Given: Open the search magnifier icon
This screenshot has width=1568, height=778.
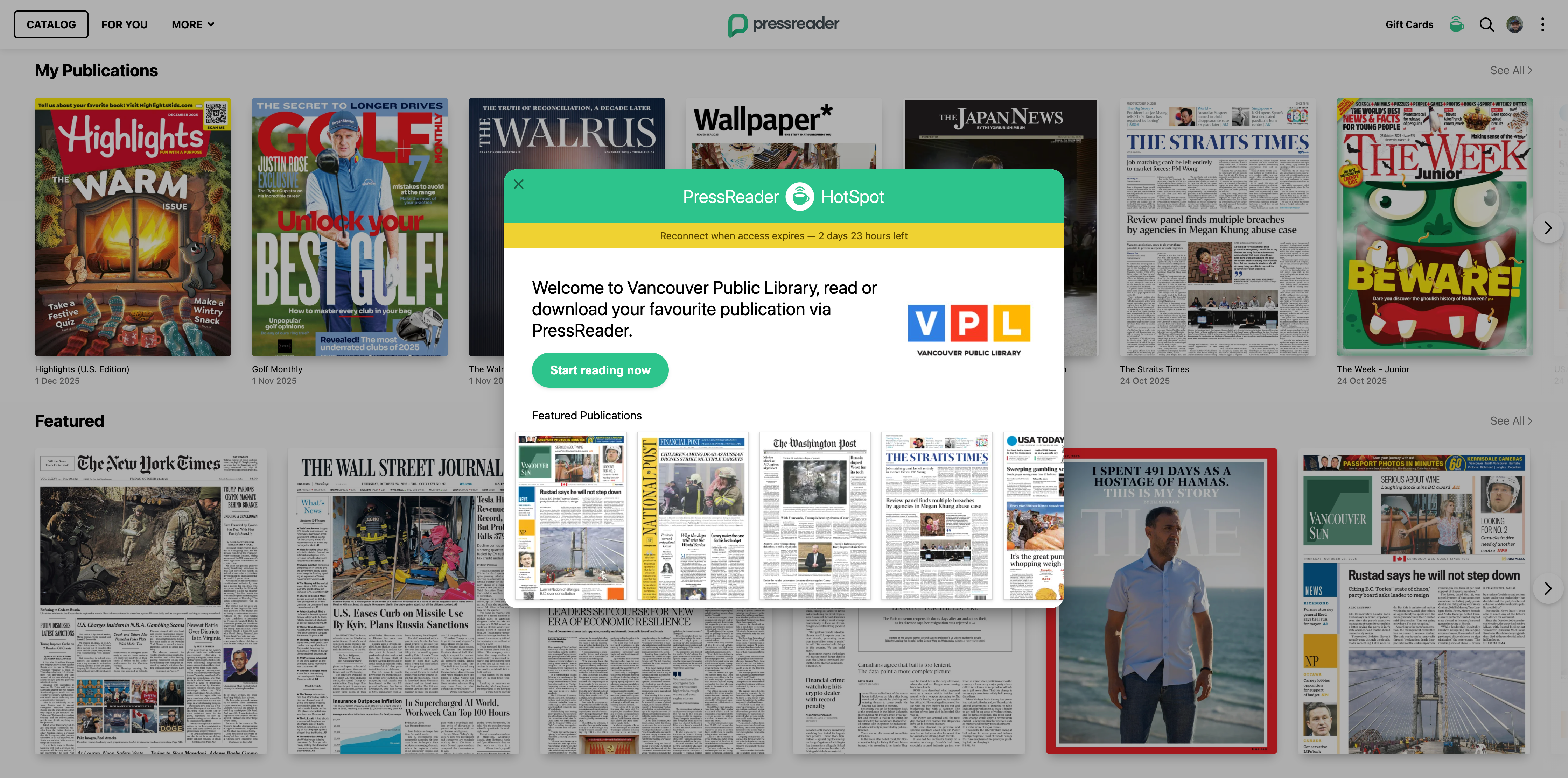Looking at the screenshot, I should pos(1486,24).
